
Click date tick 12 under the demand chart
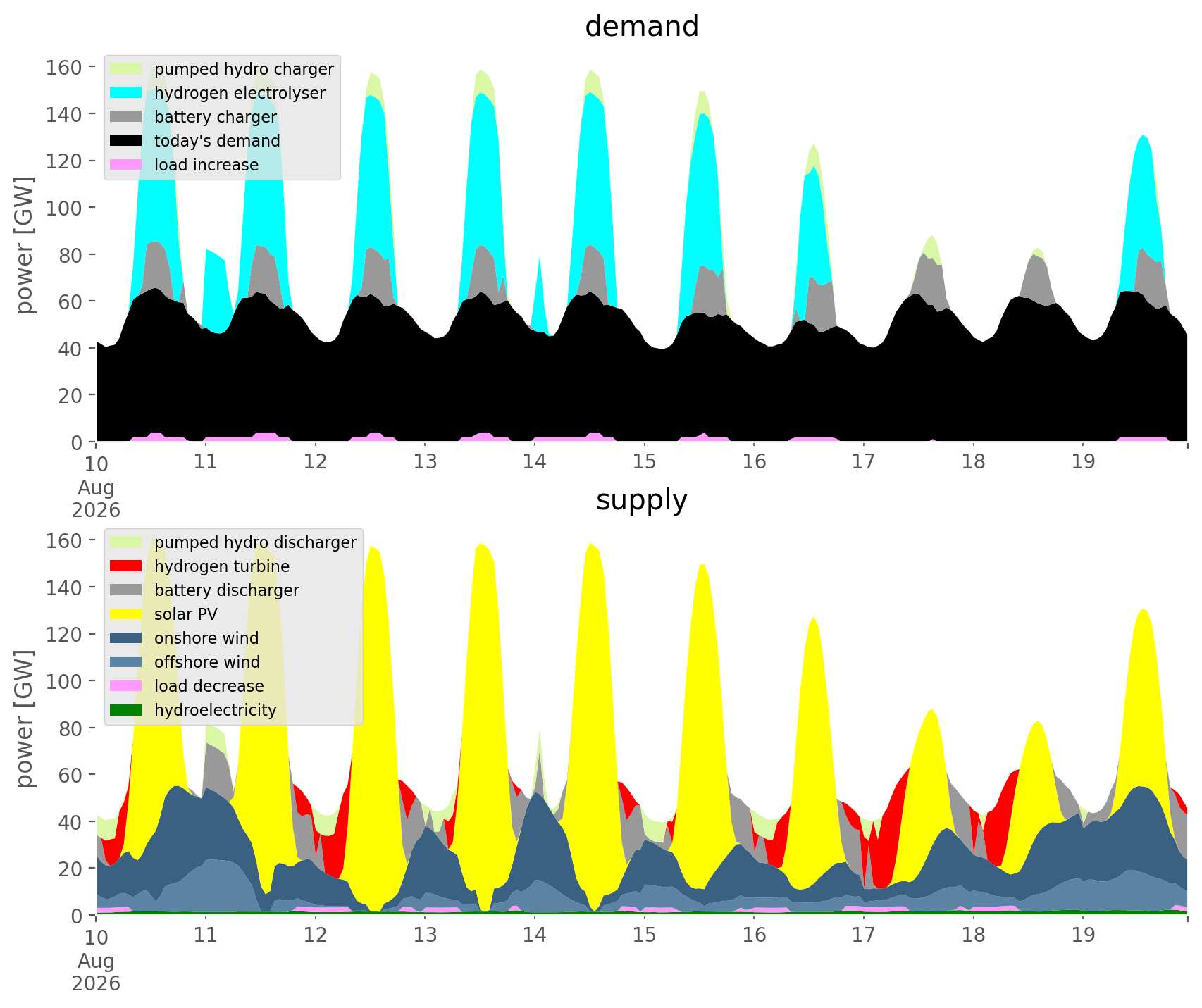316,462
